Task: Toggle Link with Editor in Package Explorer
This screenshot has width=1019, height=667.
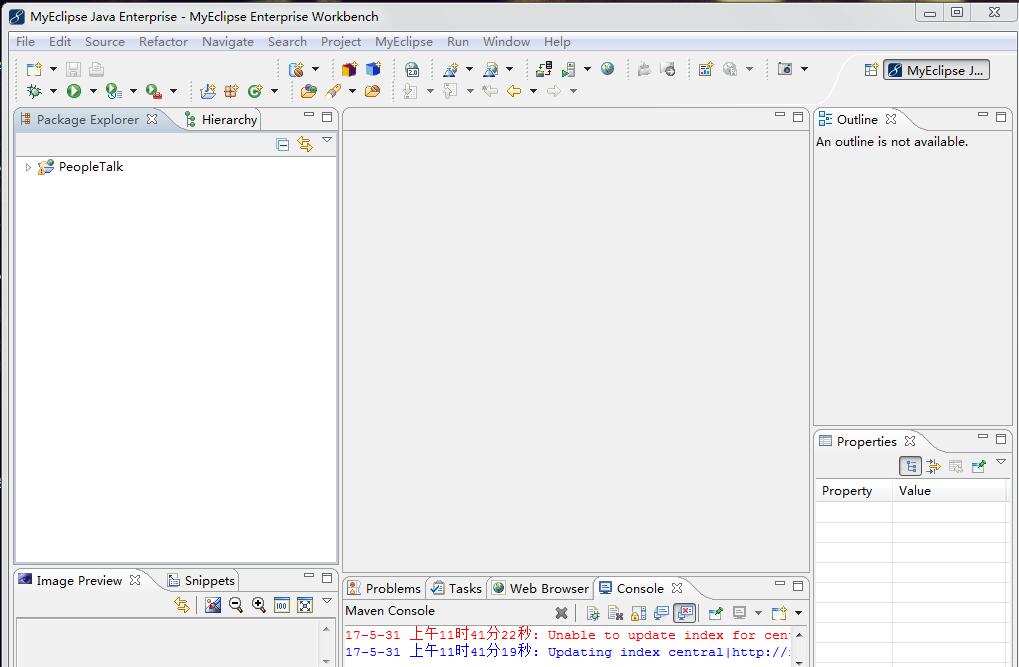Action: (305, 145)
